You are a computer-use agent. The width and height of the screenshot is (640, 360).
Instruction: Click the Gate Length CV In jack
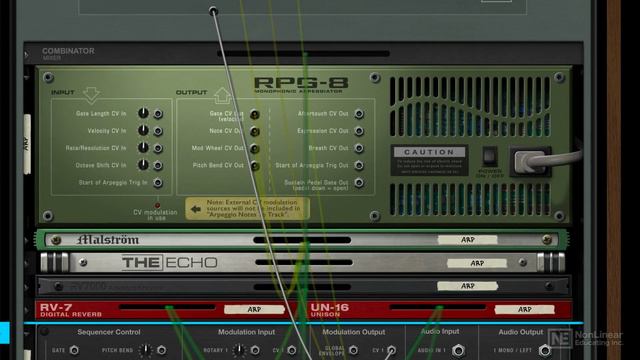click(158, 114)
